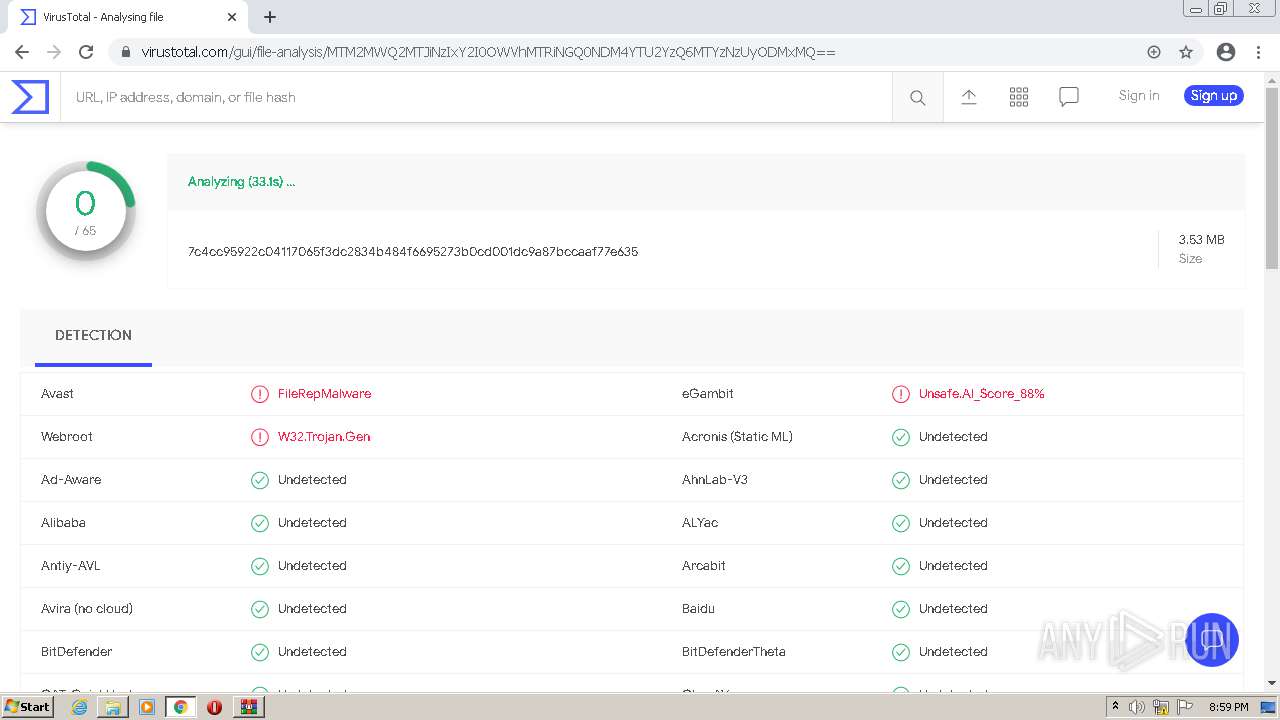Go back with browser back arrow

22,52
